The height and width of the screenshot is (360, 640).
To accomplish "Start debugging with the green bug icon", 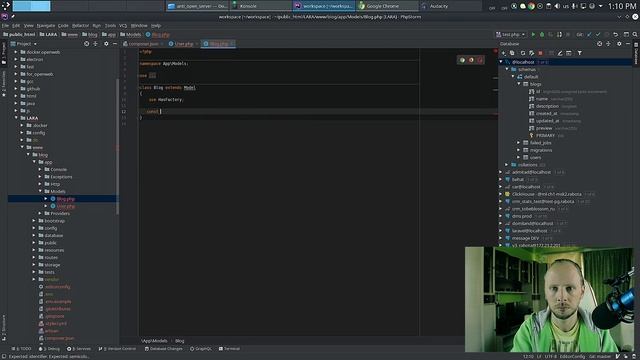I will pyautogui.click(x=542, y=35).
